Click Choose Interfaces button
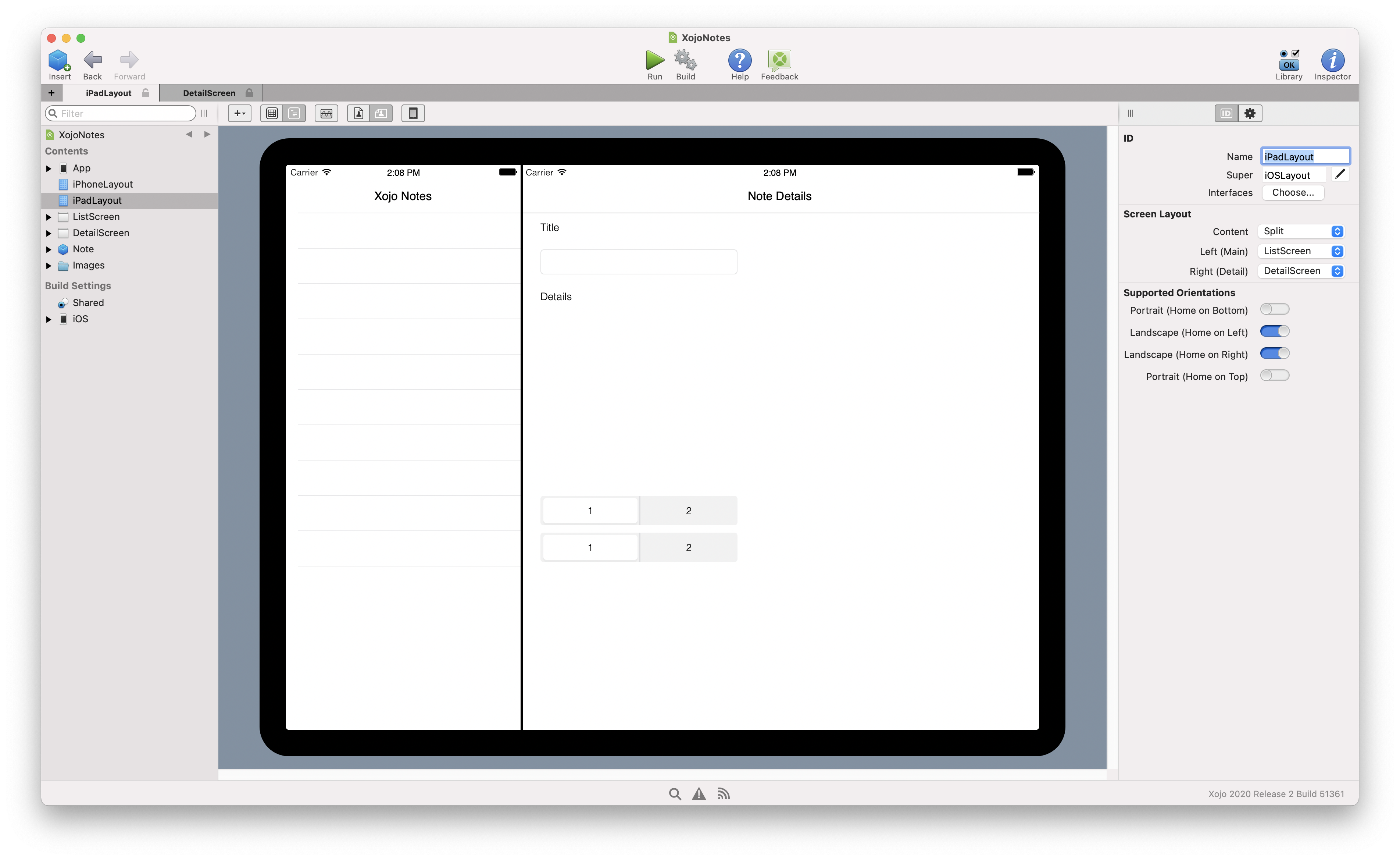This screenshot has width=1400, height=860. click(1291, 192)
